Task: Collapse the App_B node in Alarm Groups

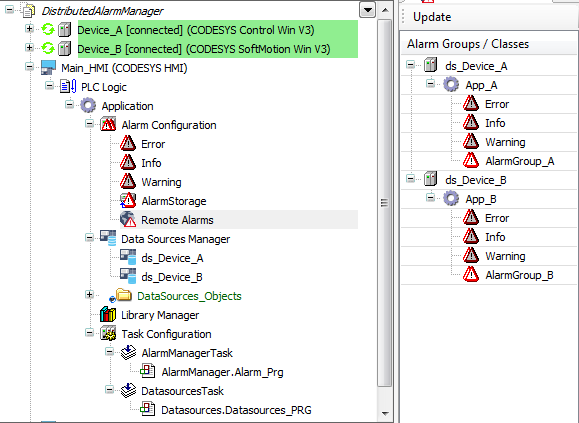Action: [430, 197]
